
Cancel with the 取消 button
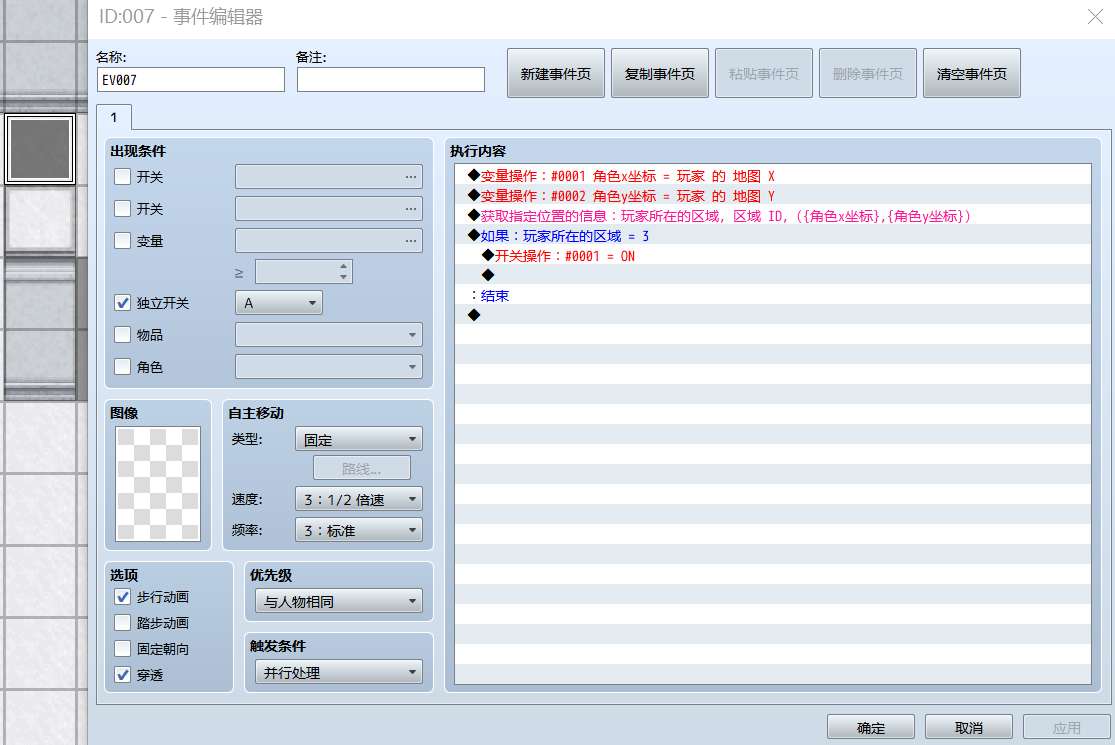tap(969, 727)
